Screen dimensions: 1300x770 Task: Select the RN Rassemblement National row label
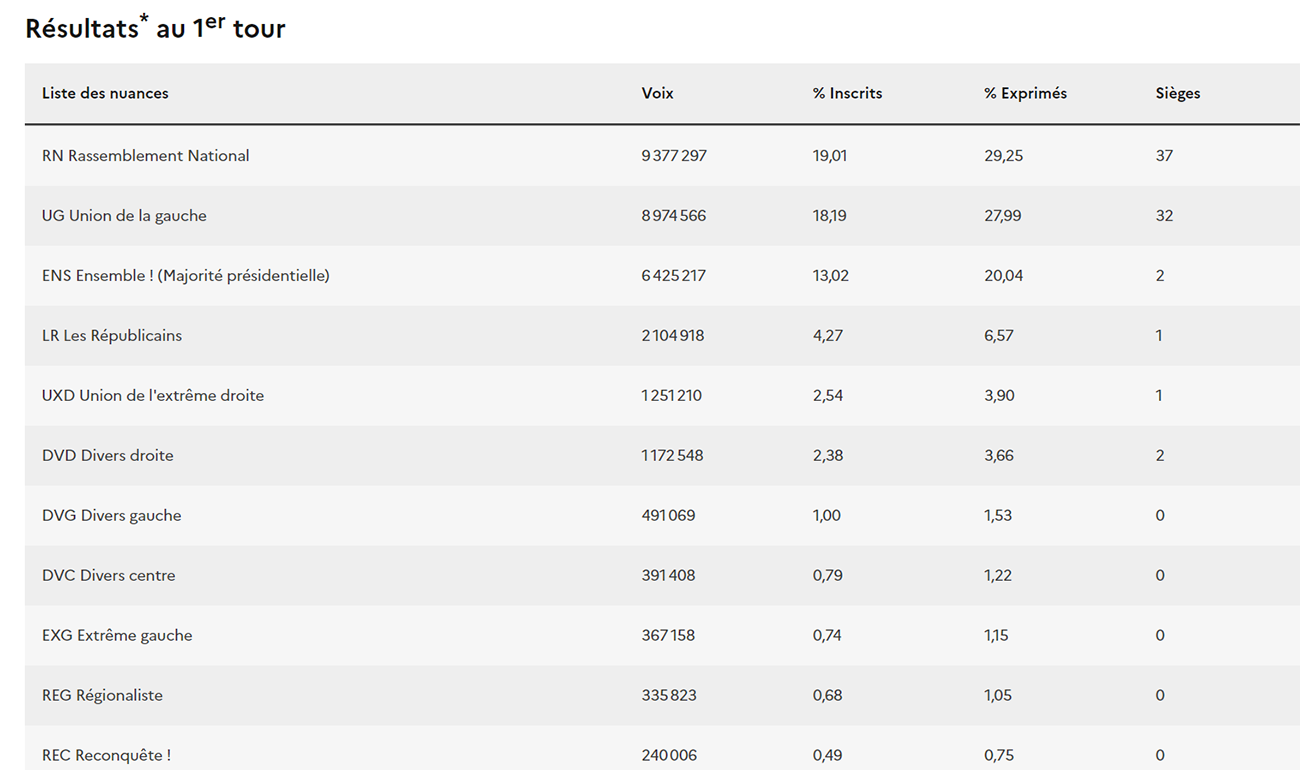point(146,155)
